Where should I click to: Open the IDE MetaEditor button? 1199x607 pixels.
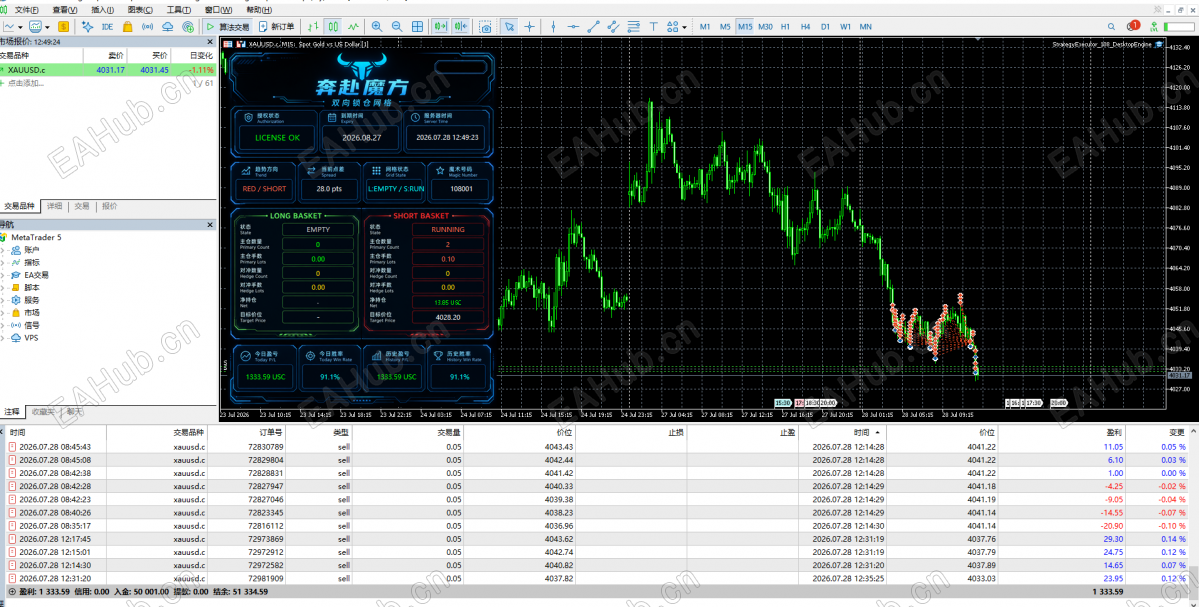107,27
